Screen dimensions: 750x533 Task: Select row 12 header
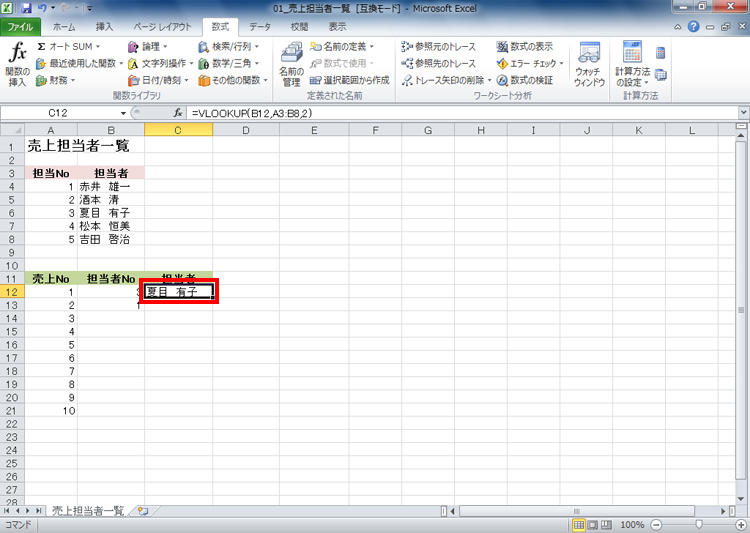pos(12,292)
